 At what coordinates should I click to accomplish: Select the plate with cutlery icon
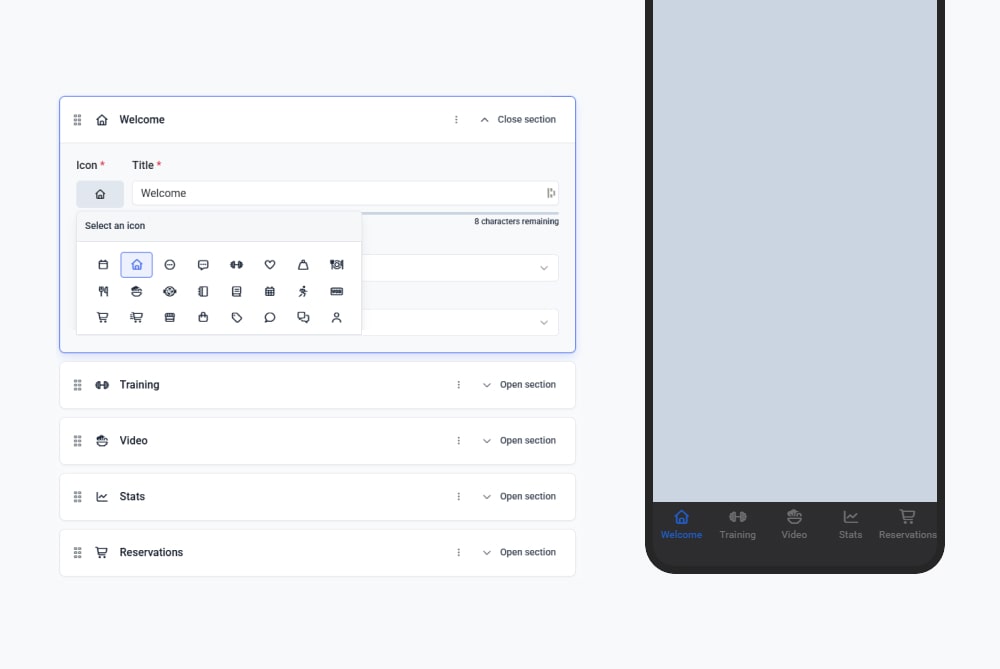pyautogui.click(x=337, y=265)
